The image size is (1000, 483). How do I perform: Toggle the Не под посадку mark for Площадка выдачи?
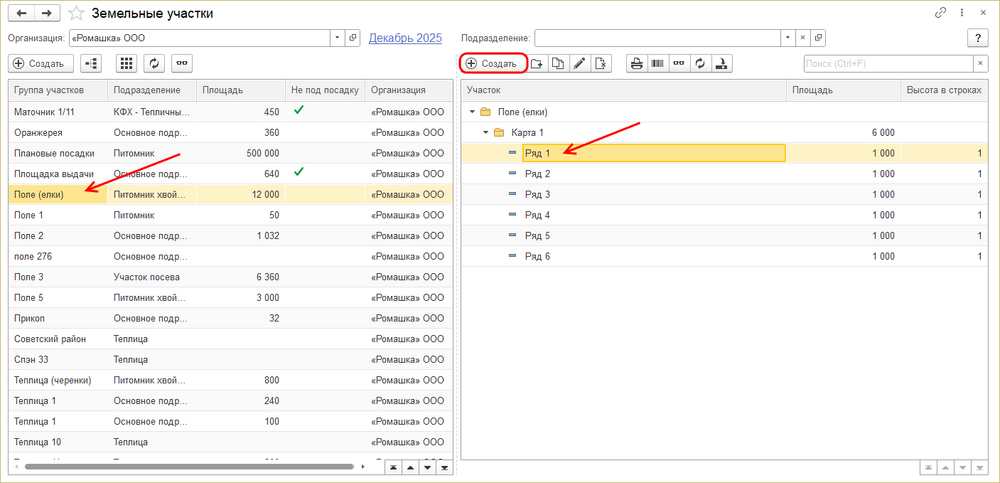click(x=298, y=173)
